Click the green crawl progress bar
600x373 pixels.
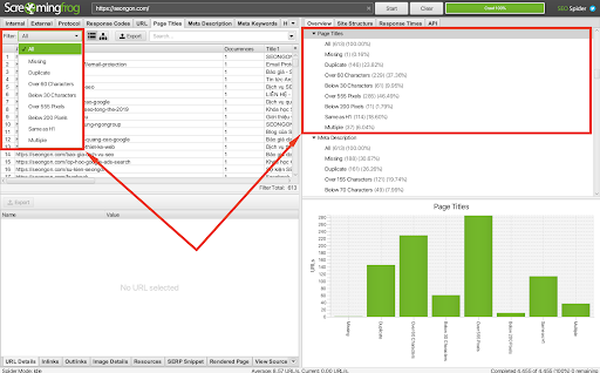tap(495, 8)
